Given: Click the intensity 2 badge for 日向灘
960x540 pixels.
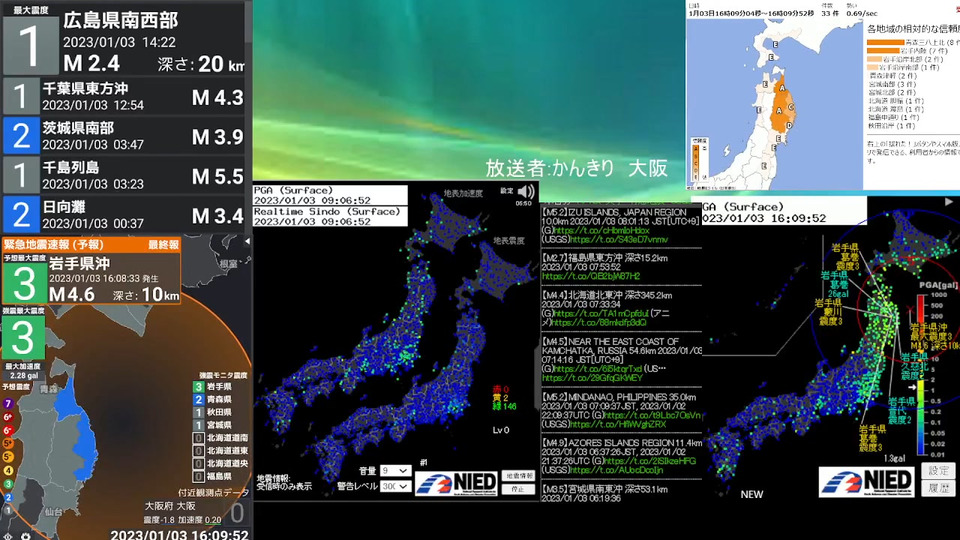Looking at the screenshot, I should tap(21, 215).
